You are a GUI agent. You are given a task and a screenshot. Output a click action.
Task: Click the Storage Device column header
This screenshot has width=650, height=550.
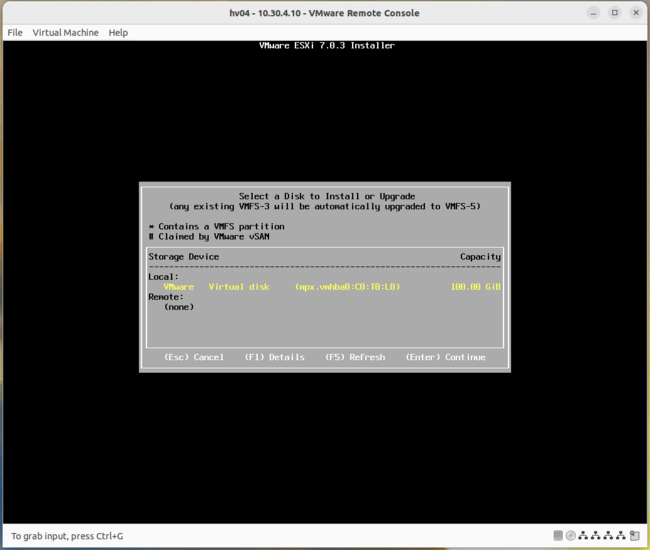click(184, 257)
